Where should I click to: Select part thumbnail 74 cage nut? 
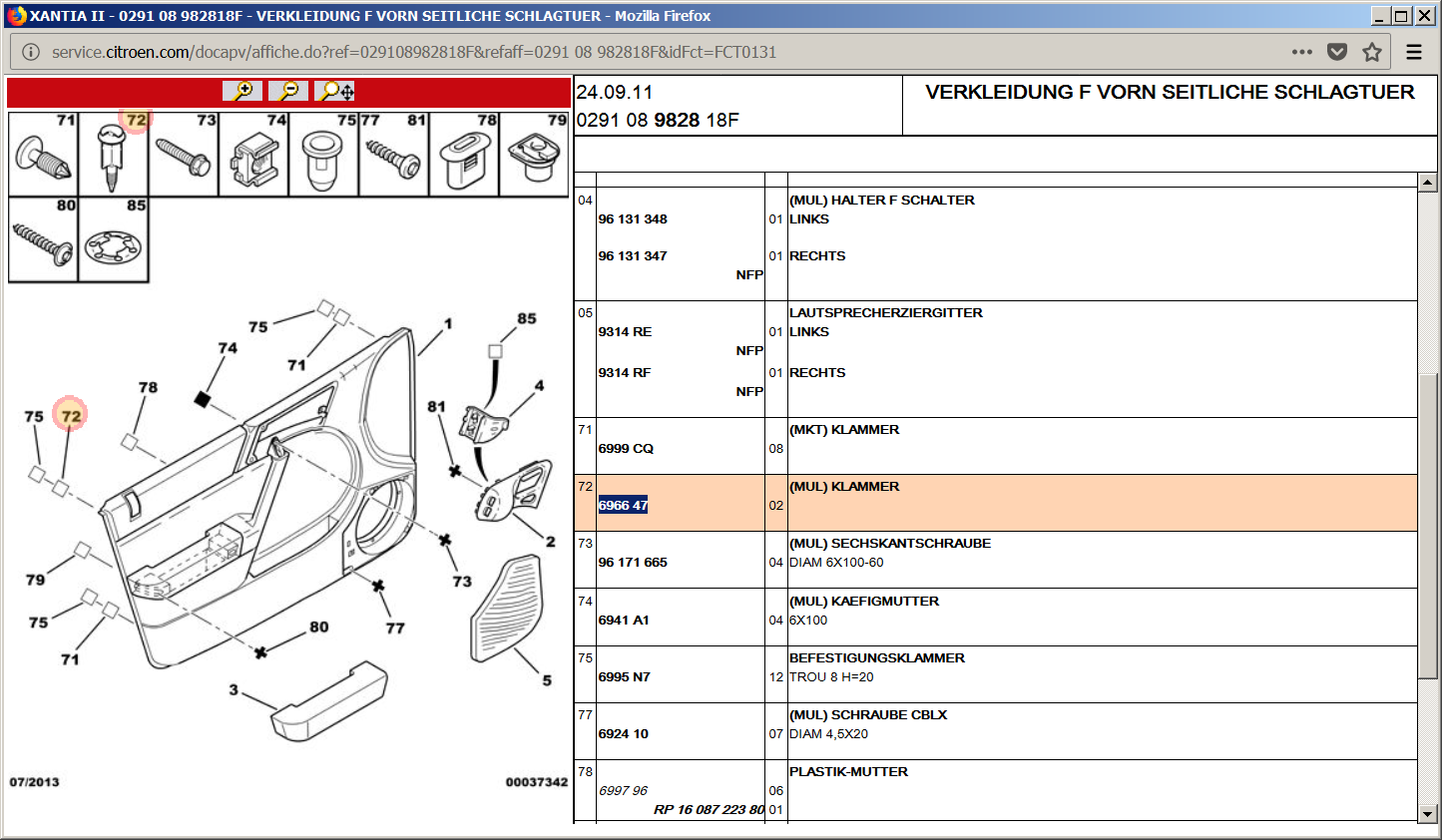pyautogui.click(x=253, y=154)
